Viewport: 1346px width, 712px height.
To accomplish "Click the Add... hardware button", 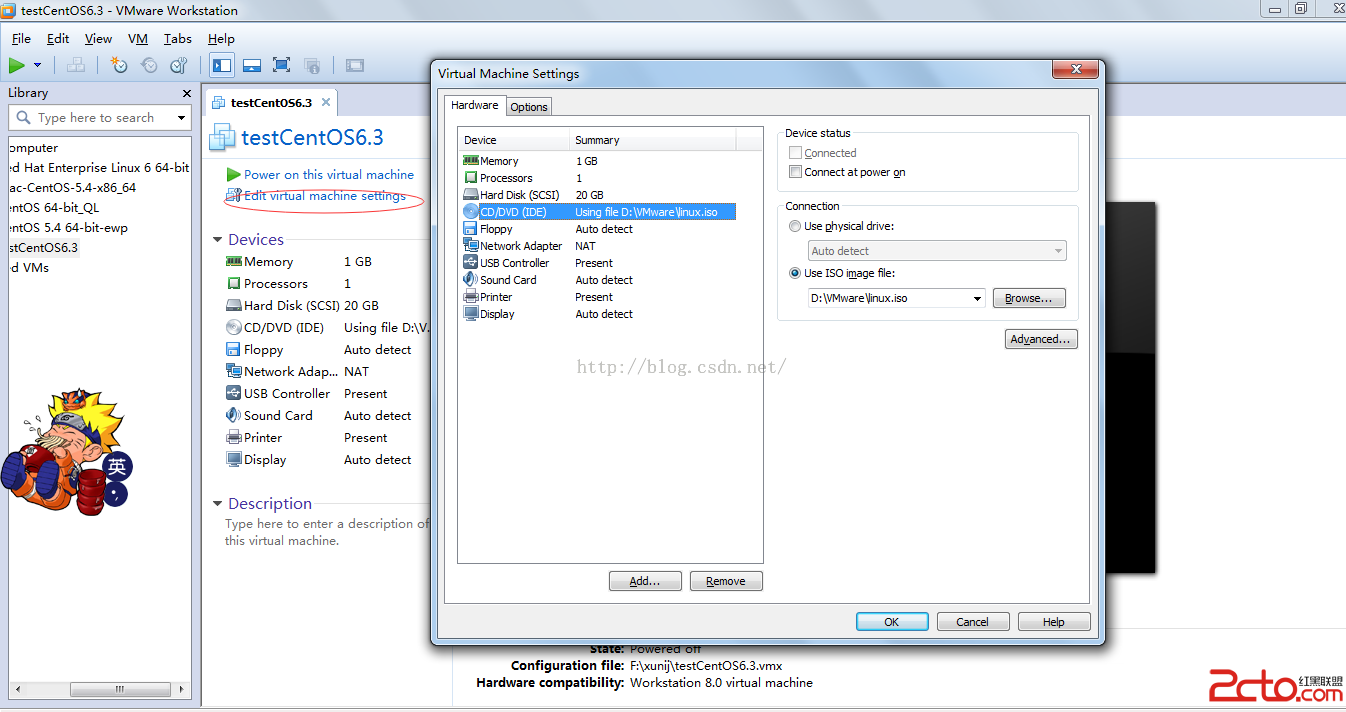I will (x=645, y=581).
